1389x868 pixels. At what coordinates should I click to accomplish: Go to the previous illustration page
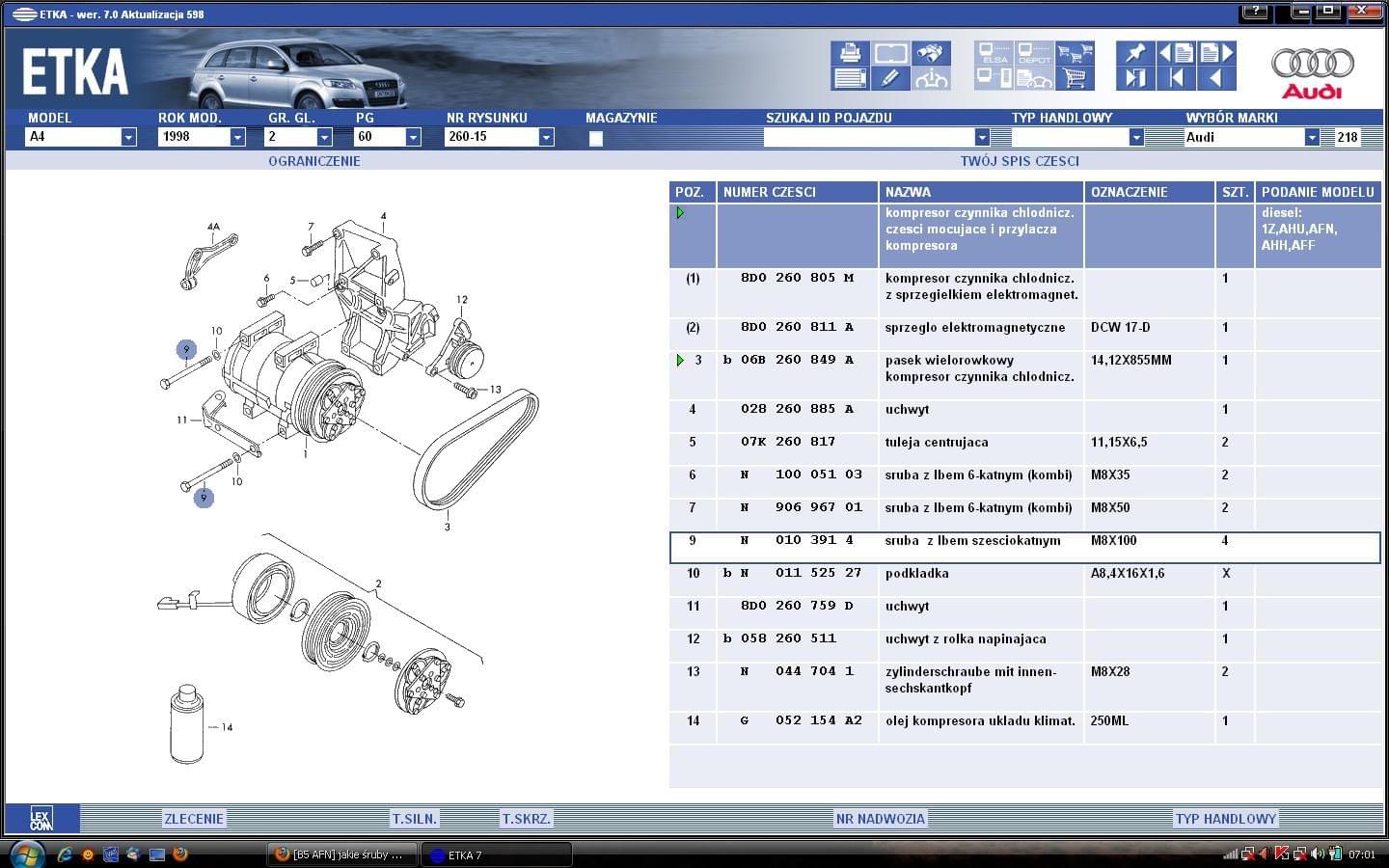pos(1176,53)
